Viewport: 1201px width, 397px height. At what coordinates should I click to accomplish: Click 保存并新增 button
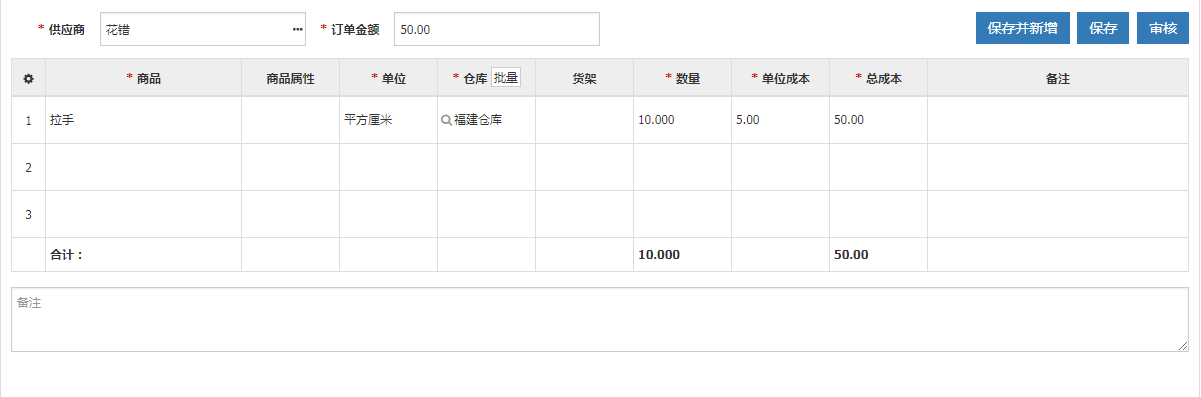click(x=1022, y=28)
